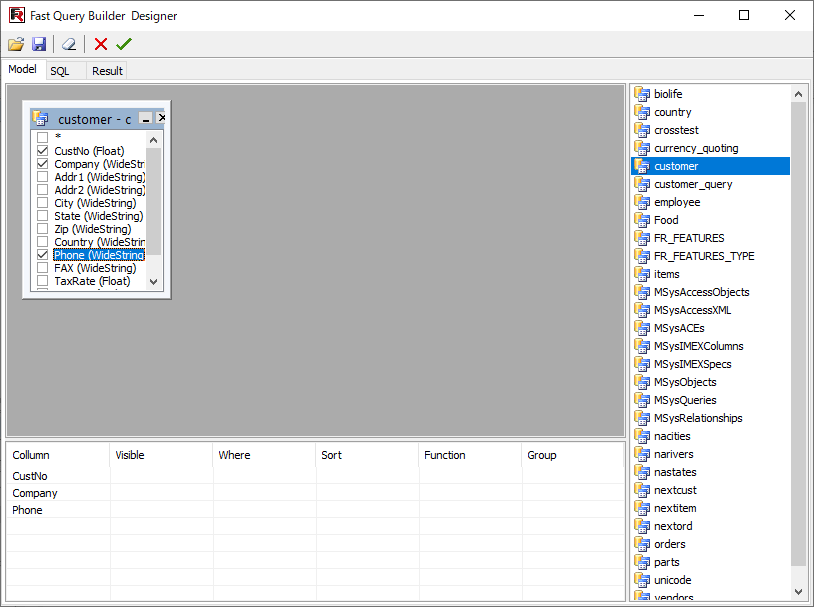Image resolution: width=814 pixels, height=607 pixels.
Task: Click the table list scroll-up arrow
Action: point(798,95)
